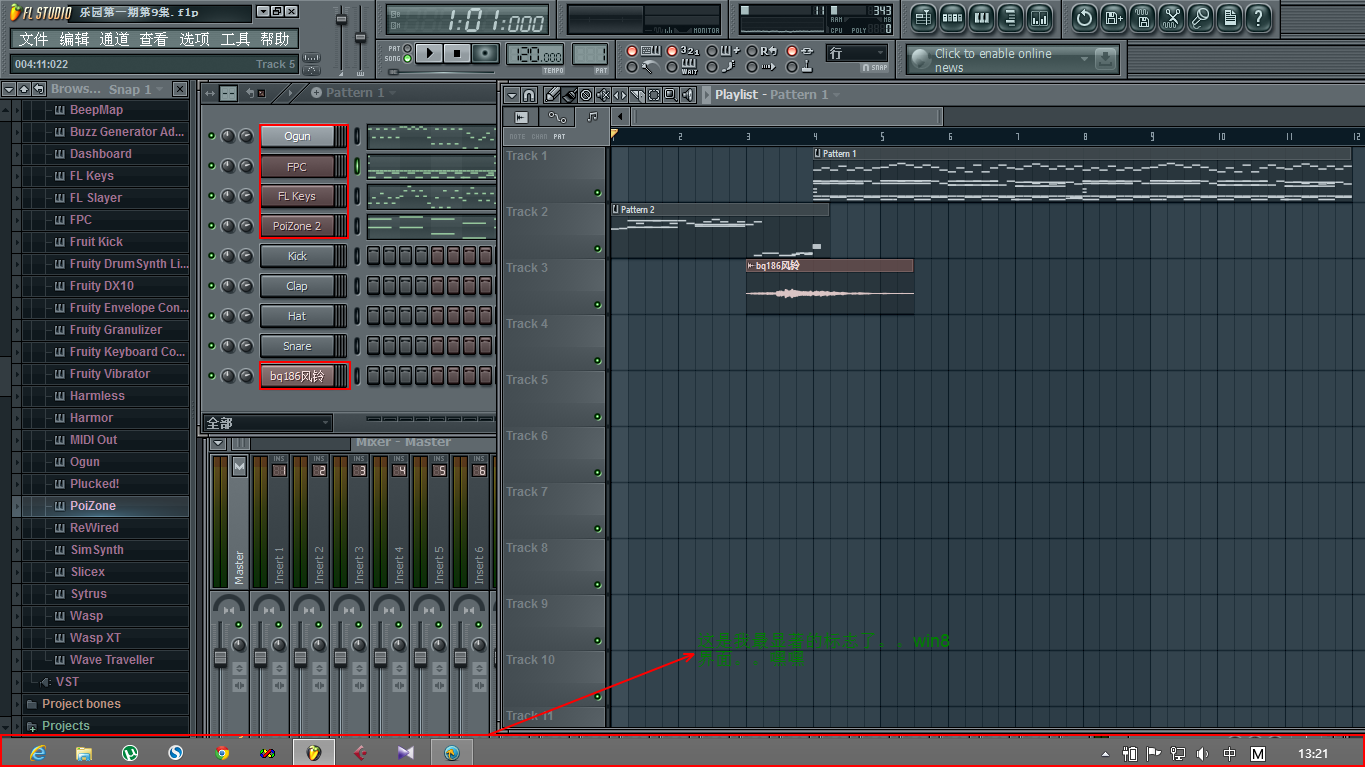Open the Playlist options dropdown arrow
1365x767 pixels.
[x=511, y=95]
